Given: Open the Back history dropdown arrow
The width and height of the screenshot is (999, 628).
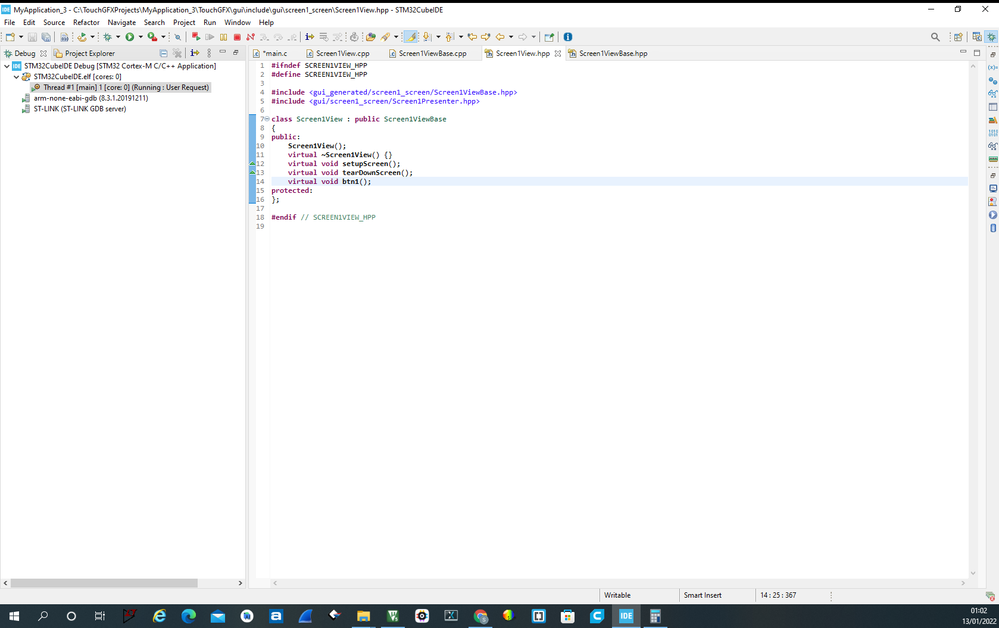Looking at the screenshot, I should tap(511, 37).
